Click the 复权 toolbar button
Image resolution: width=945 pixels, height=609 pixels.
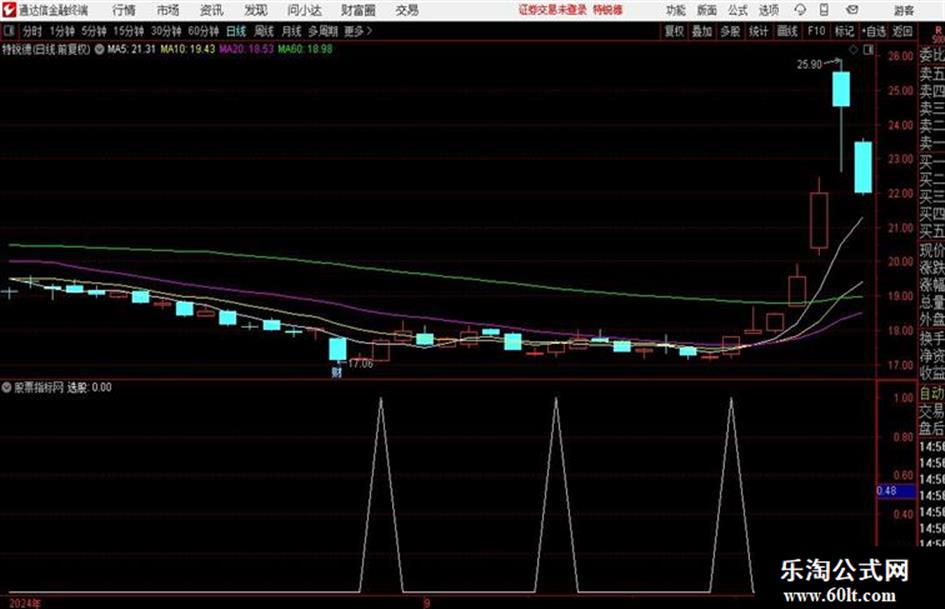674,31
